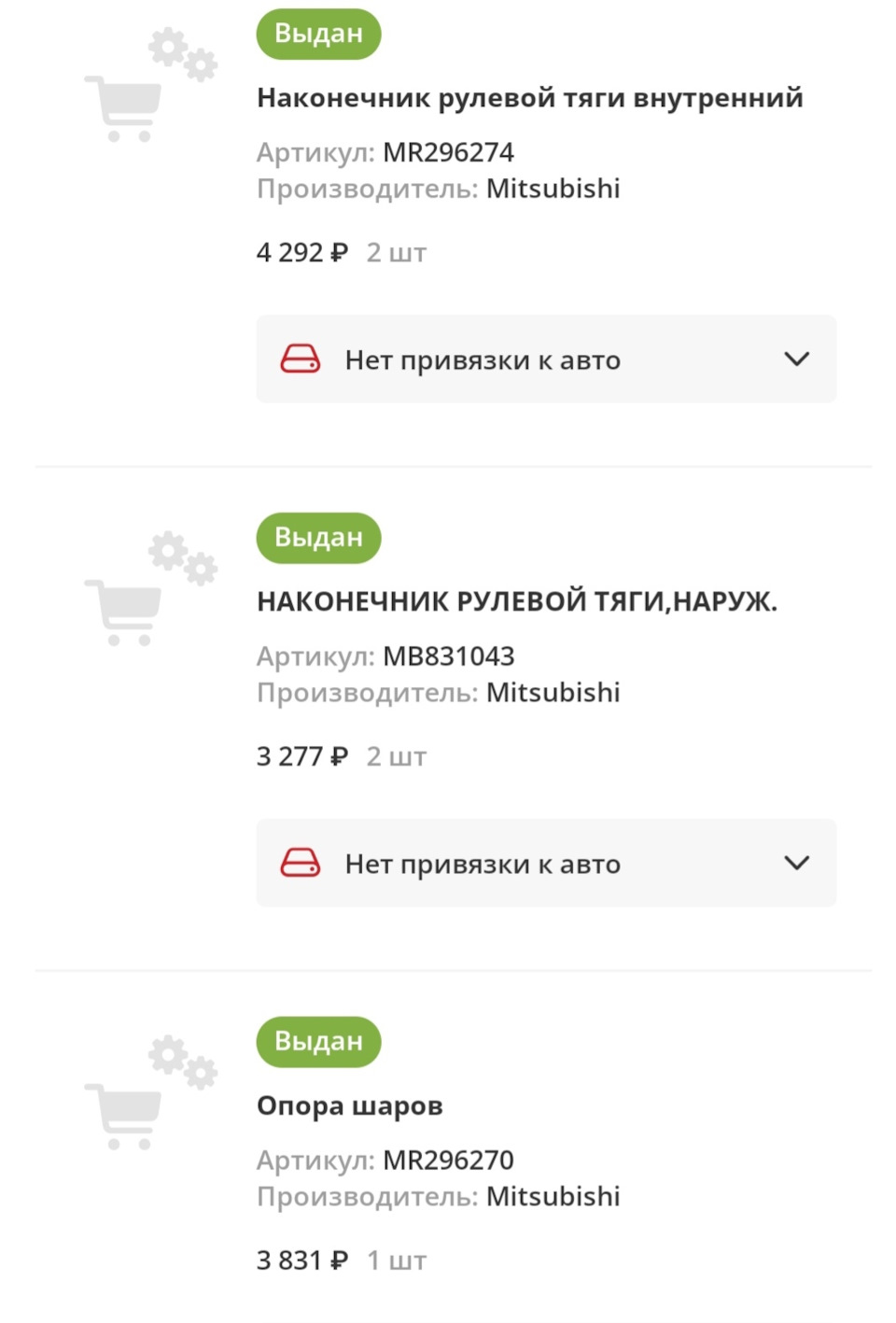Open product Наконечник рулевой тяги внутренний
The image size is (896, 1323).
click(528, 96)
